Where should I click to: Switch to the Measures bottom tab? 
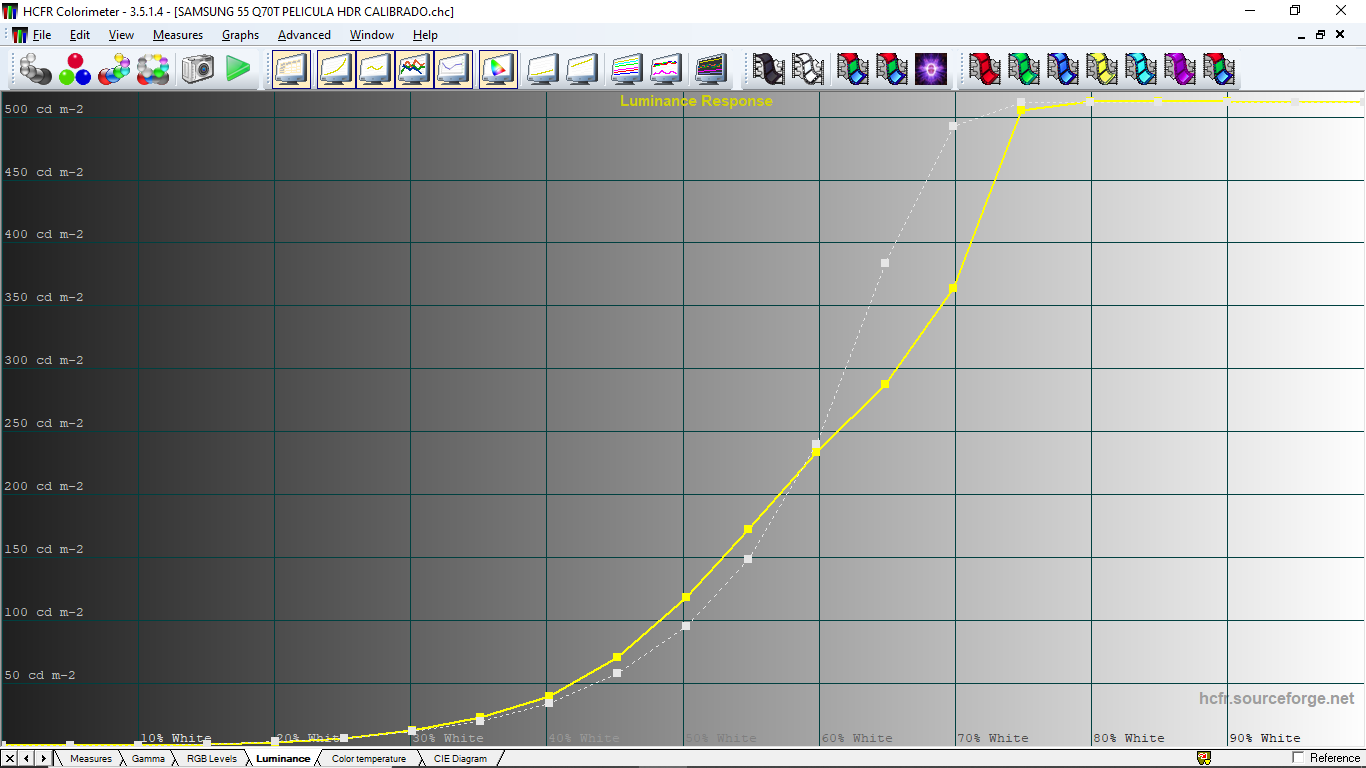coord(90,759)
